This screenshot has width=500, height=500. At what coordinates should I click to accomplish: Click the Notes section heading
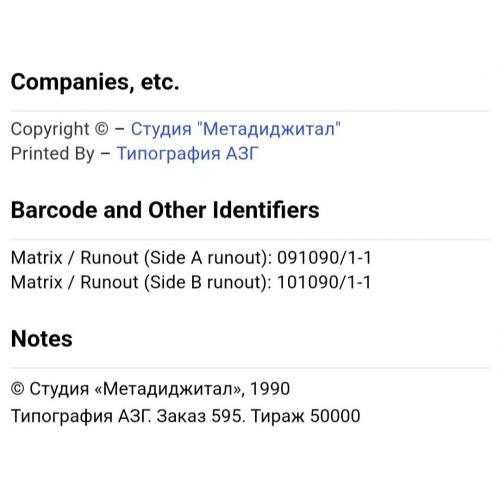pos(42,339)
